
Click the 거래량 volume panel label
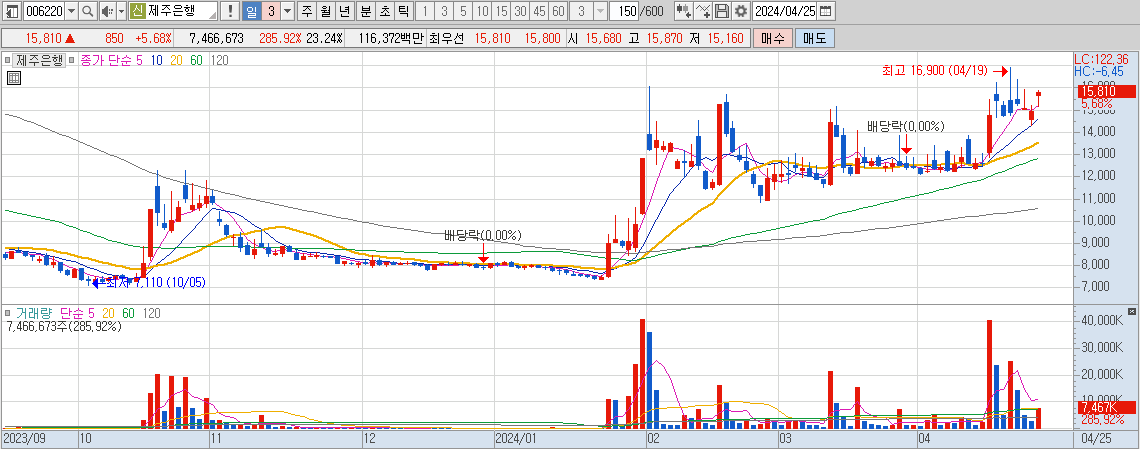(x=33, y=313)
